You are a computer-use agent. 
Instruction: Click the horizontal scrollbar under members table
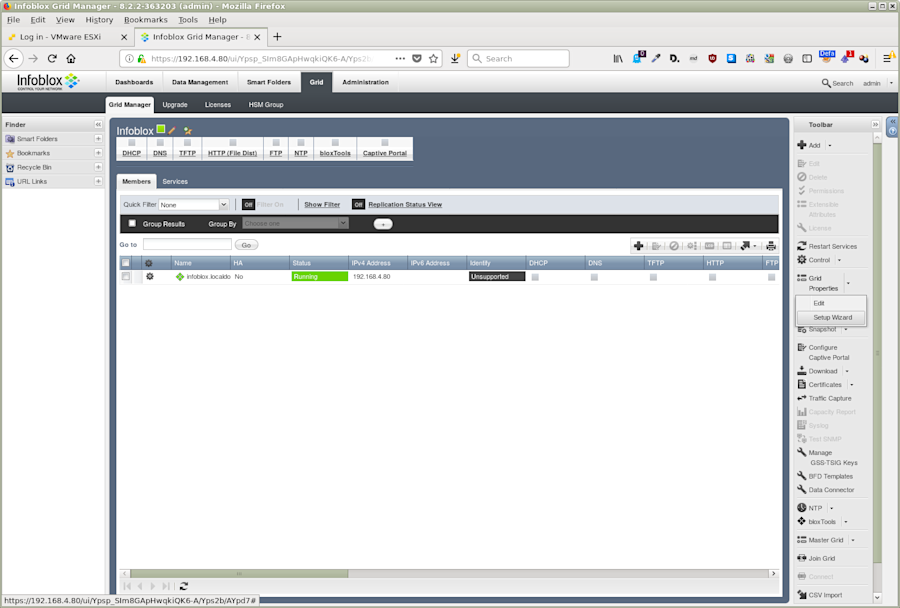tap(239, 574)
